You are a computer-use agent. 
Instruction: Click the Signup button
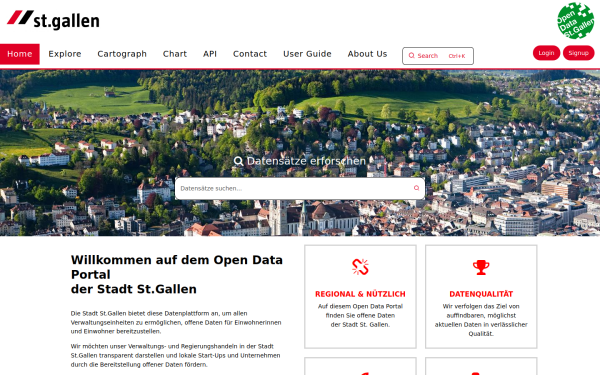click(578, 53)
